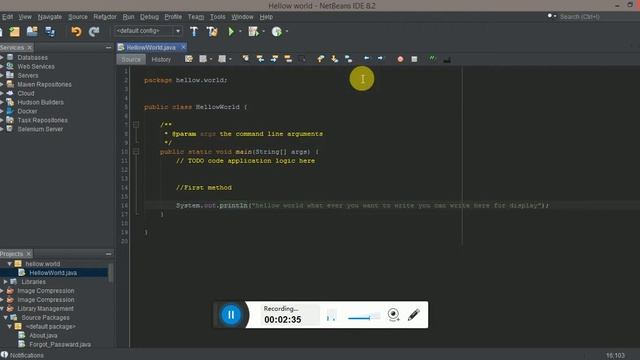Click Toggle Bookmark icon in editor toolbar

coord(348,59)
